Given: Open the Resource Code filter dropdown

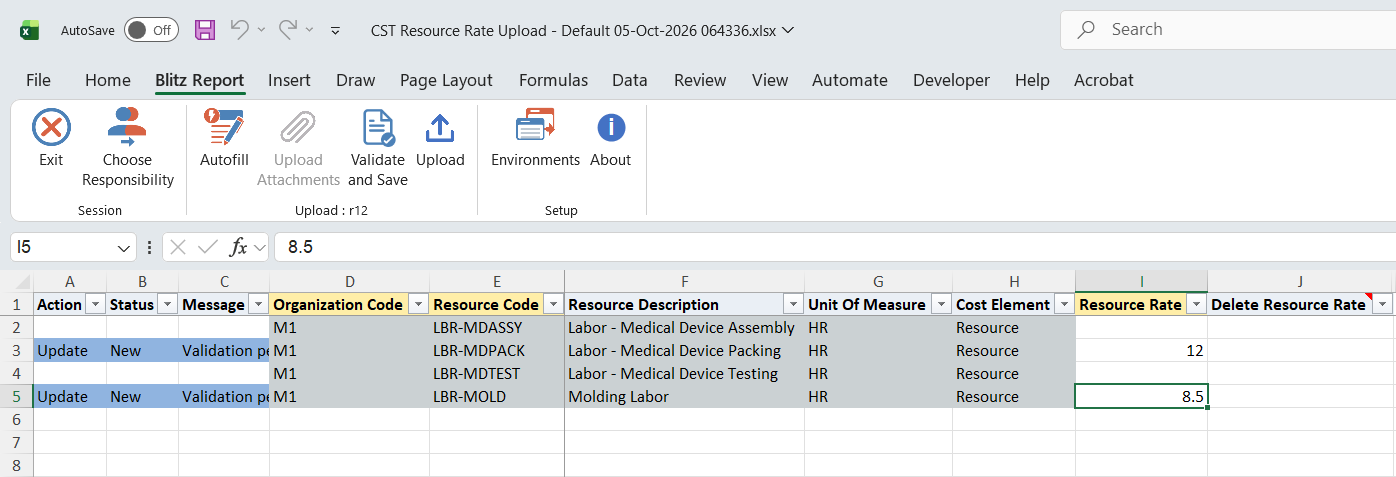Looking at the screenshot, I should pos(553,304).
